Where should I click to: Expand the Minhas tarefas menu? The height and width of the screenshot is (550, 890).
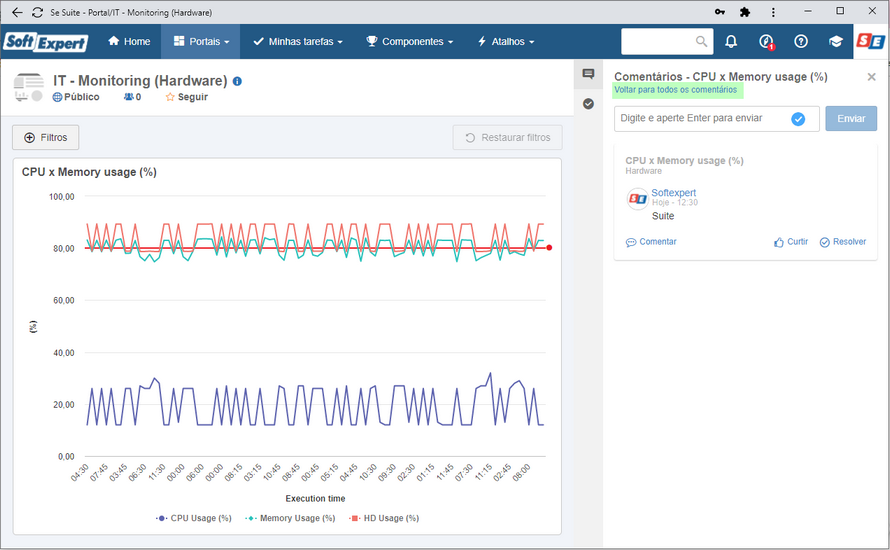[298, 41]
